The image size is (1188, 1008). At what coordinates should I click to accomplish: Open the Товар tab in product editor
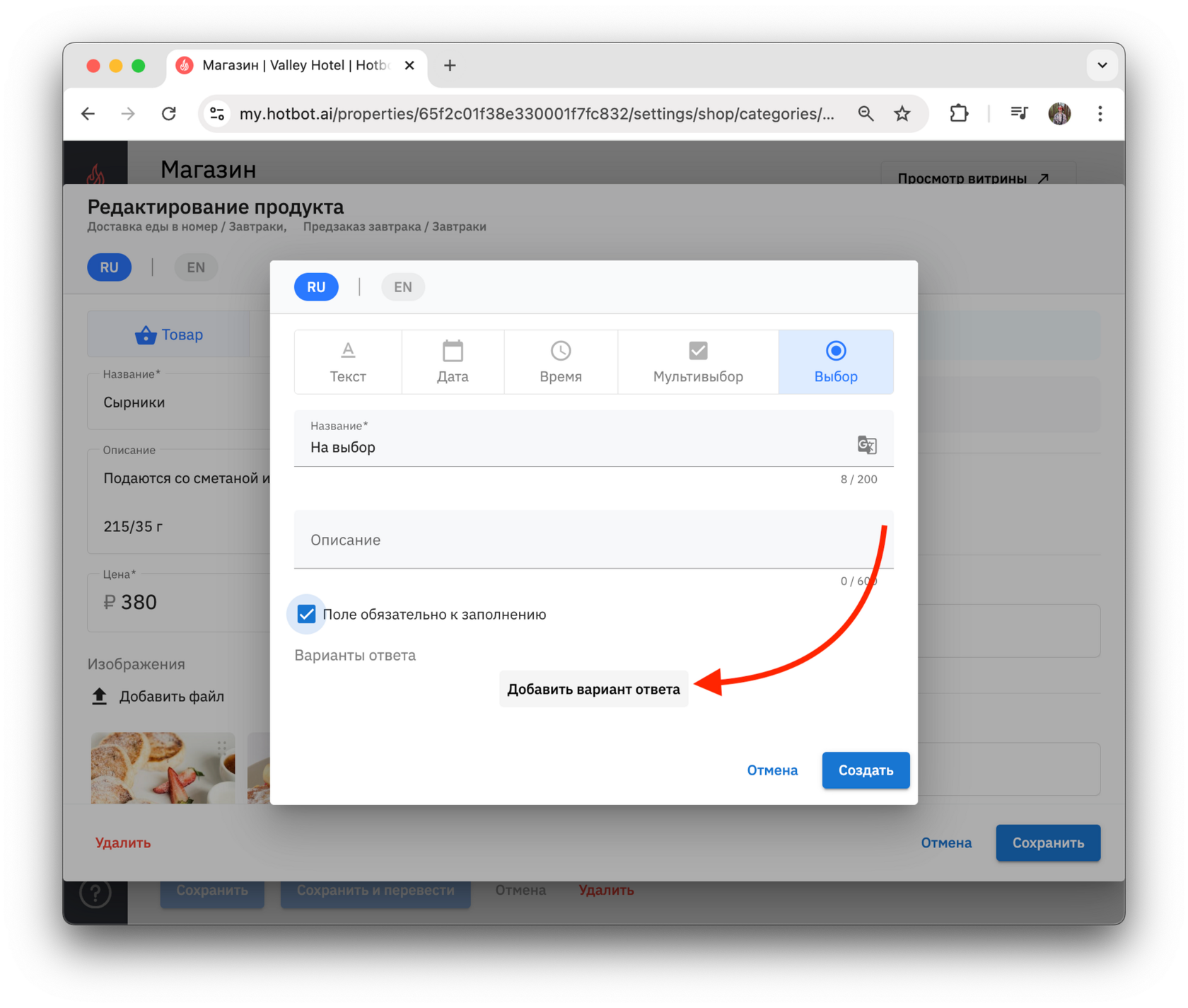pyautogui.click(x=169, y=335)
